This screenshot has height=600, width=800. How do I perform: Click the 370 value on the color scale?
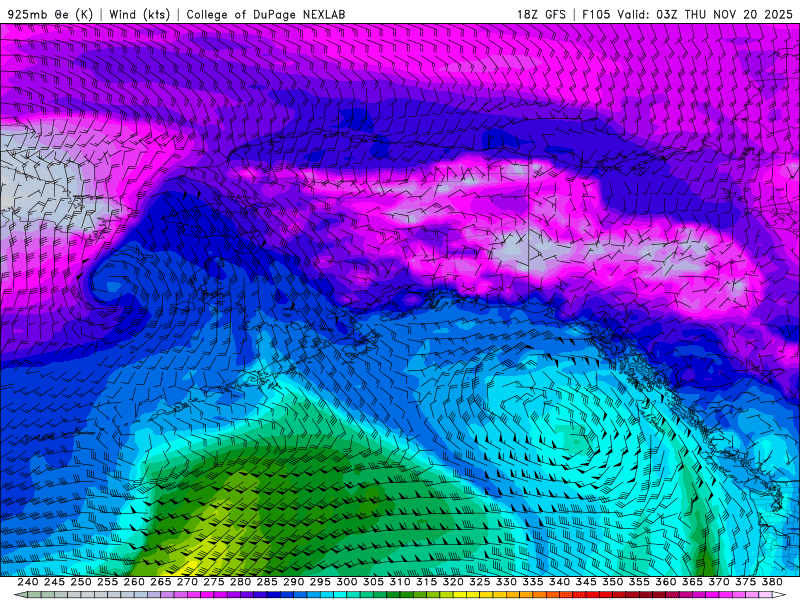click(x=718, y=582)
